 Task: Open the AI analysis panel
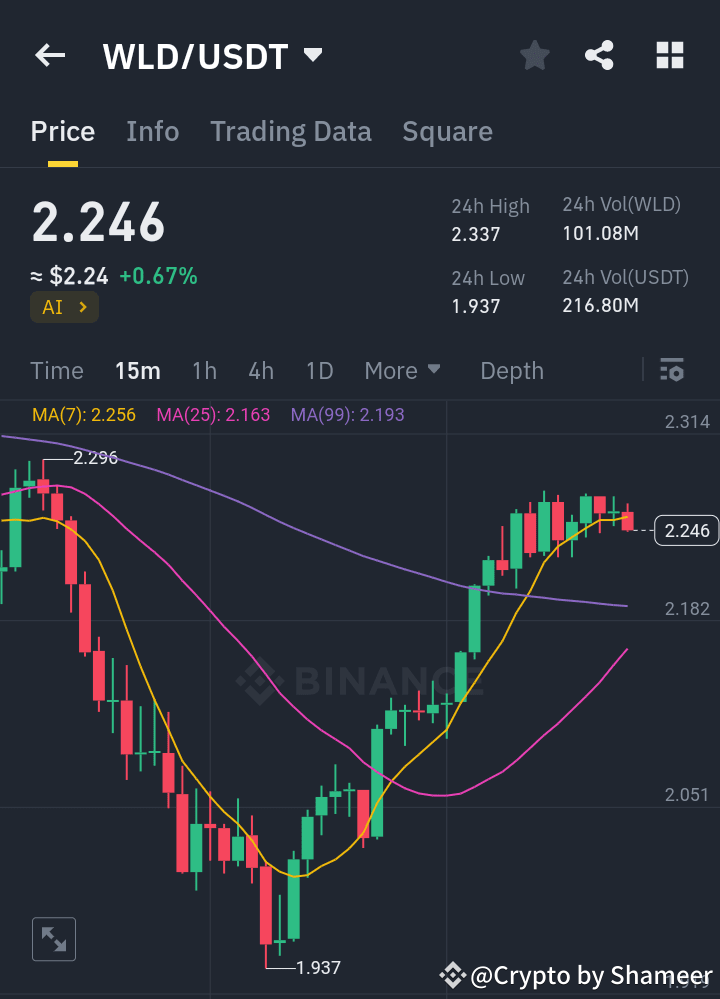click(x=64, y=307)
